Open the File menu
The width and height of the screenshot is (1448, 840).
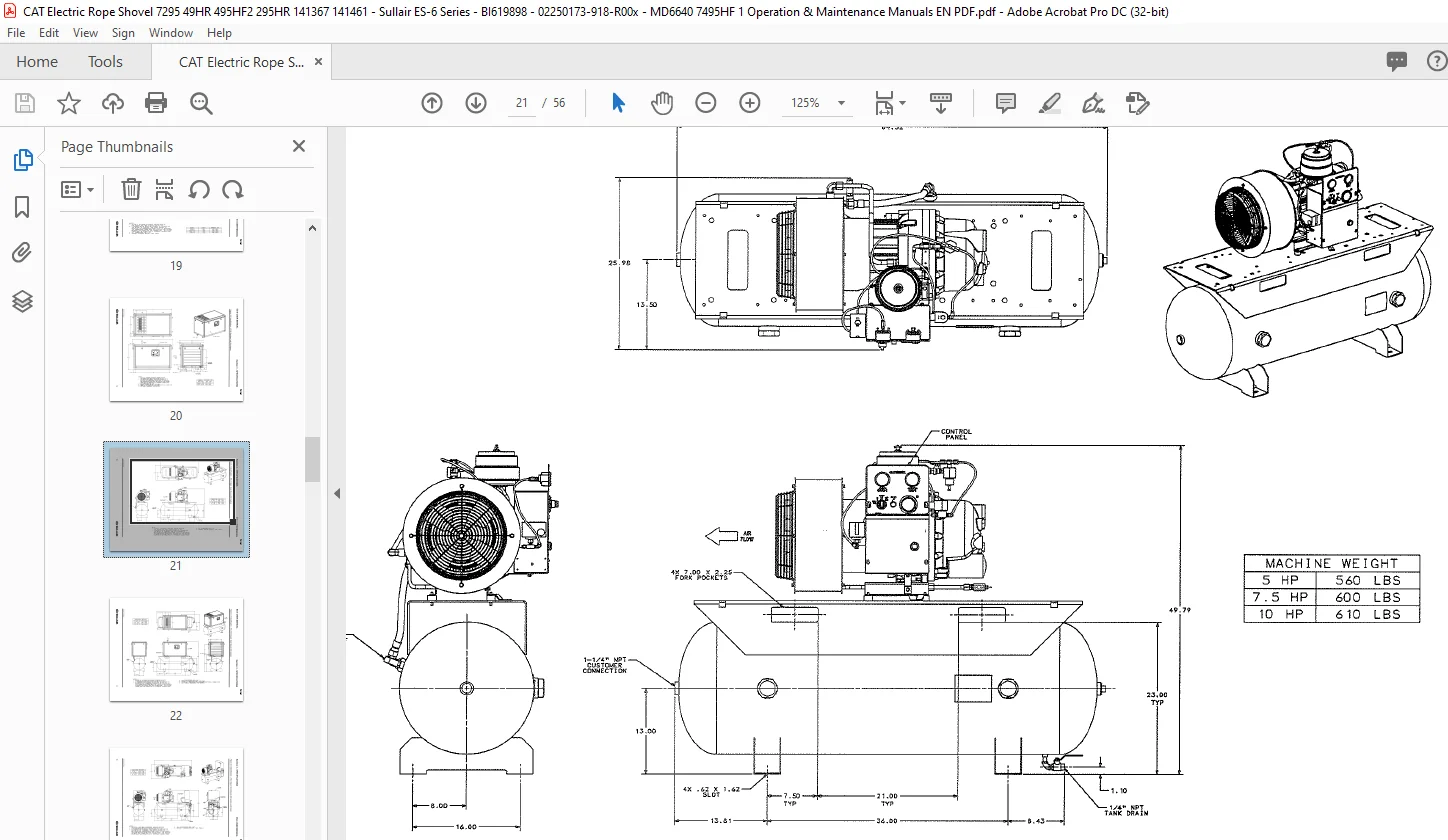tap(16, 33)
